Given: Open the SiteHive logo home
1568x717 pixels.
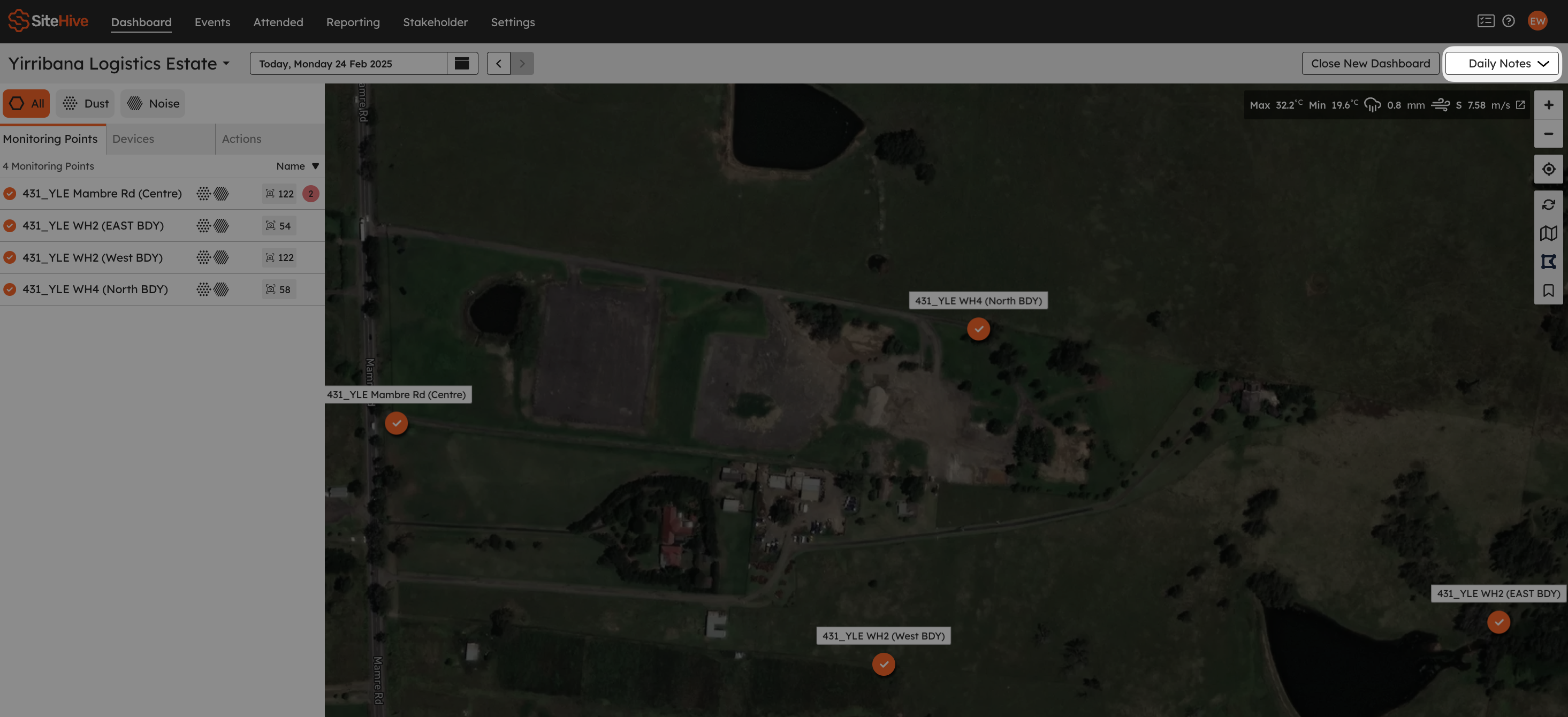Looking at the screenshot, I should point(48,21).
